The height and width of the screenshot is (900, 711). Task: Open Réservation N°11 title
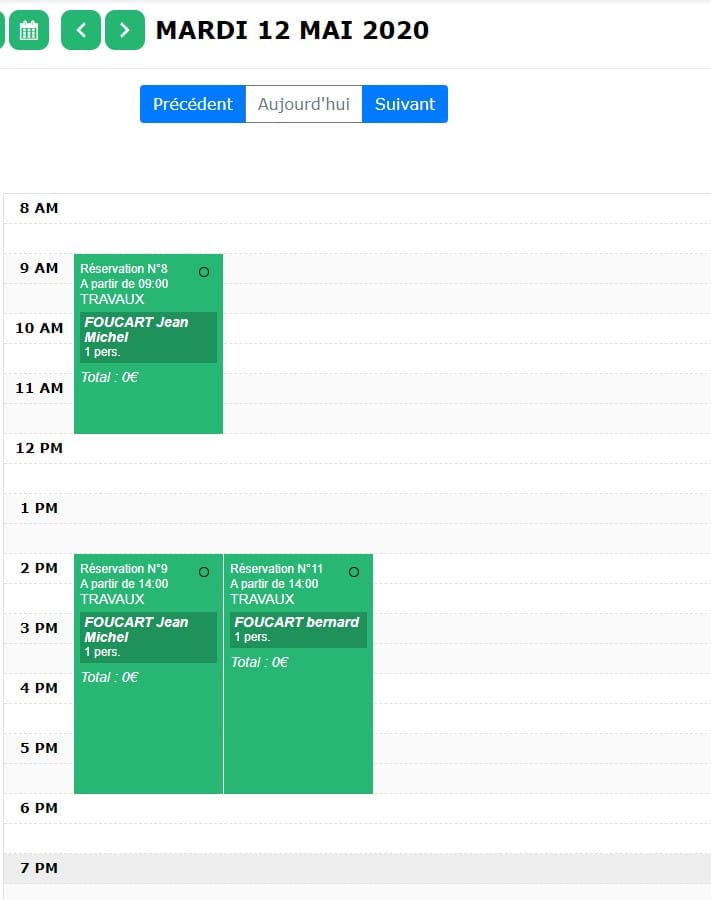pos(277,569)
